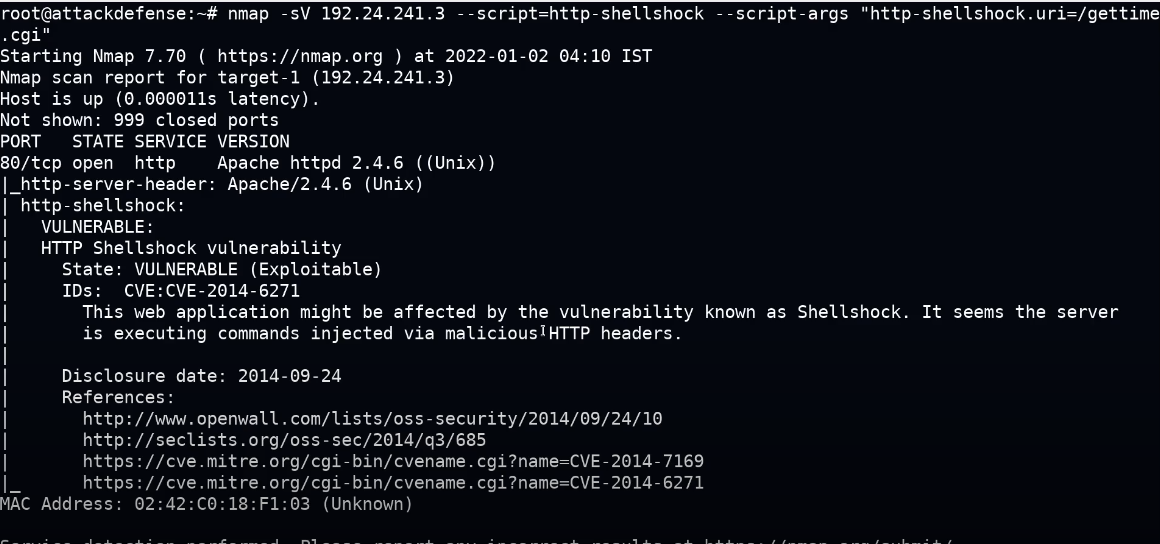This screenshot has height=544, width=1160.
Task: Open the cve.mitre.org CVE-2014-7169 link
Action: [393, 462]
